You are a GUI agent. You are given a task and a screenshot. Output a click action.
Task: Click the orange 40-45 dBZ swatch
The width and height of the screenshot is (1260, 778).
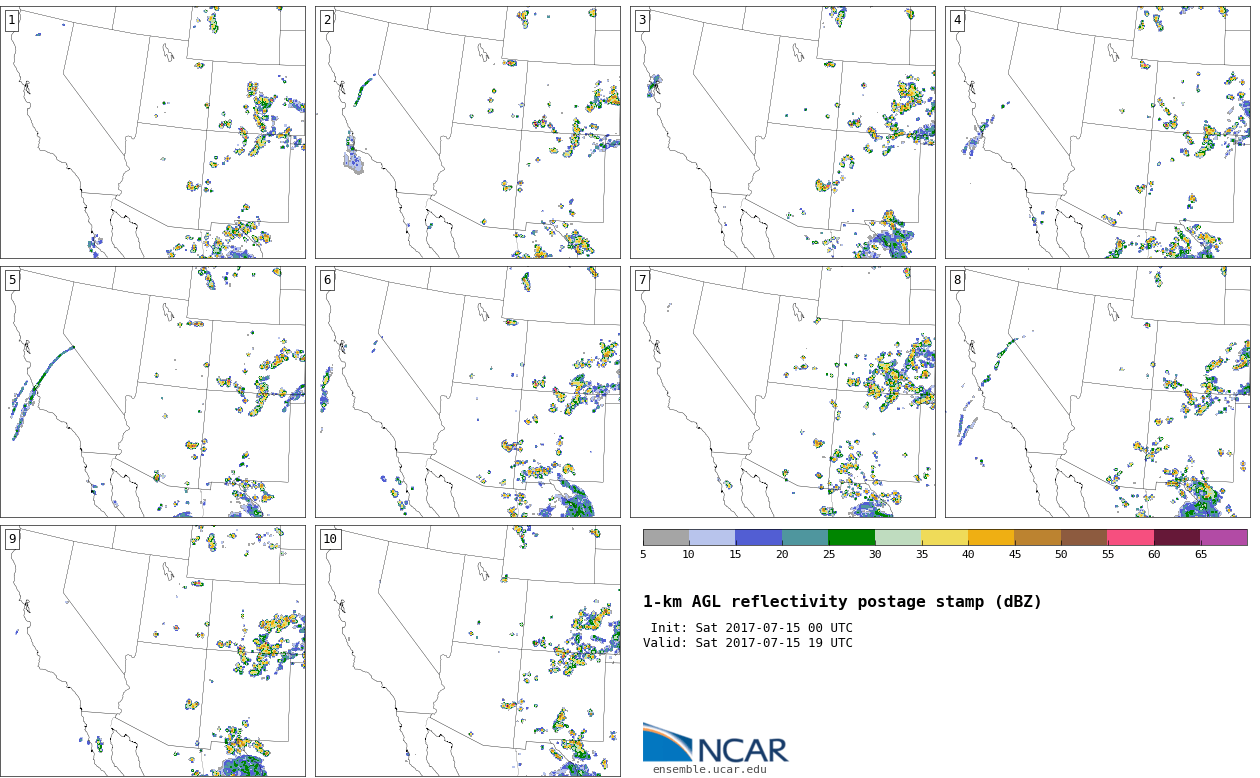[x=991, y=537]
